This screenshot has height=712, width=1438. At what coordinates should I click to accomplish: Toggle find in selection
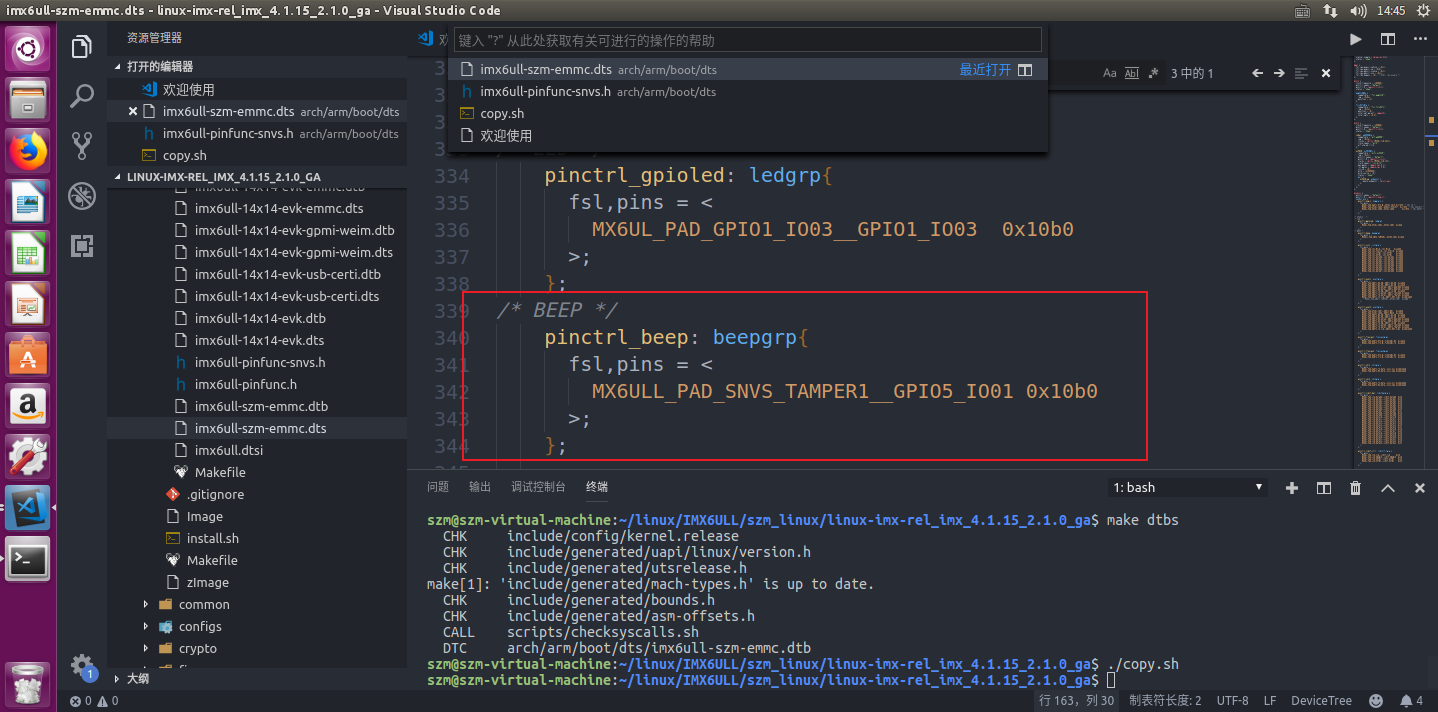coord(1301,73)
